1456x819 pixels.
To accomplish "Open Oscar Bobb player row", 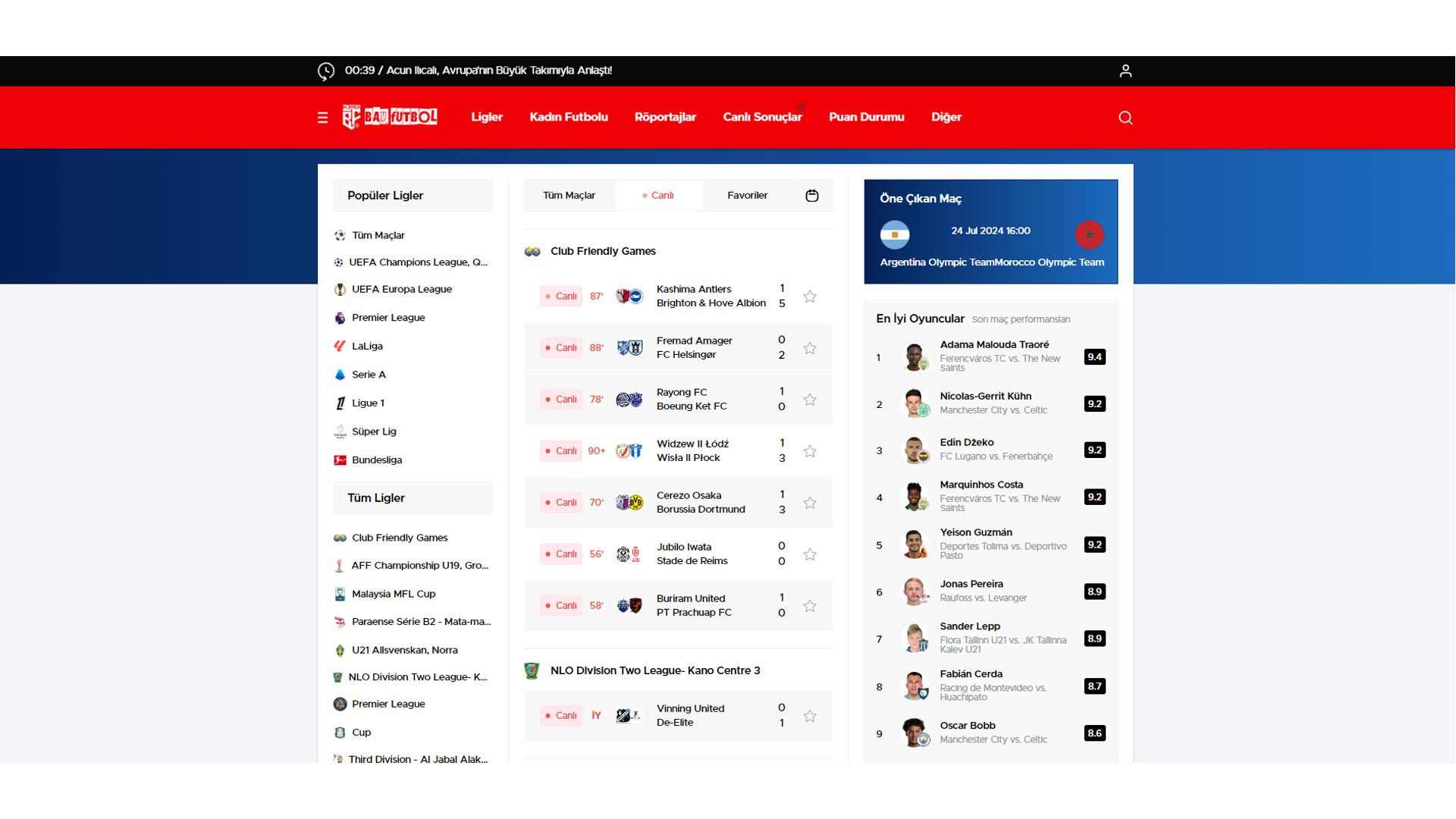I will click(x=990, y=734).
